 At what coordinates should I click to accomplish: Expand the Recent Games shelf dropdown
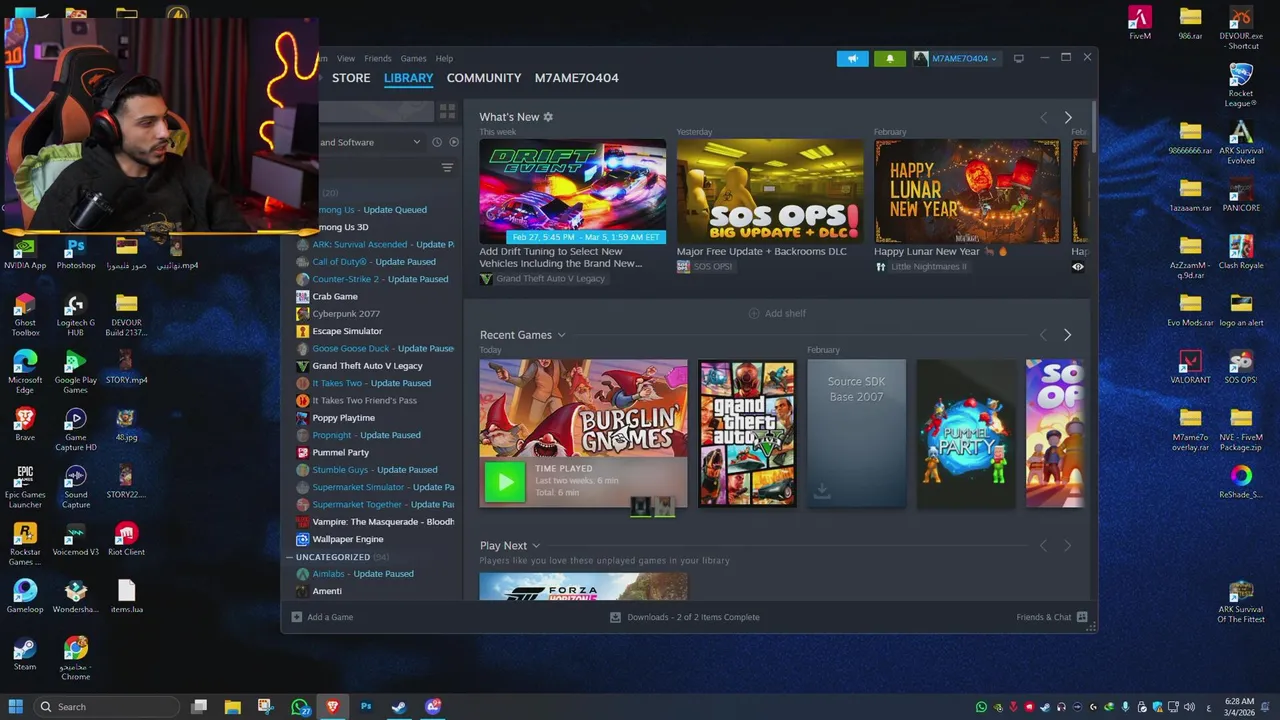(561, 335)
